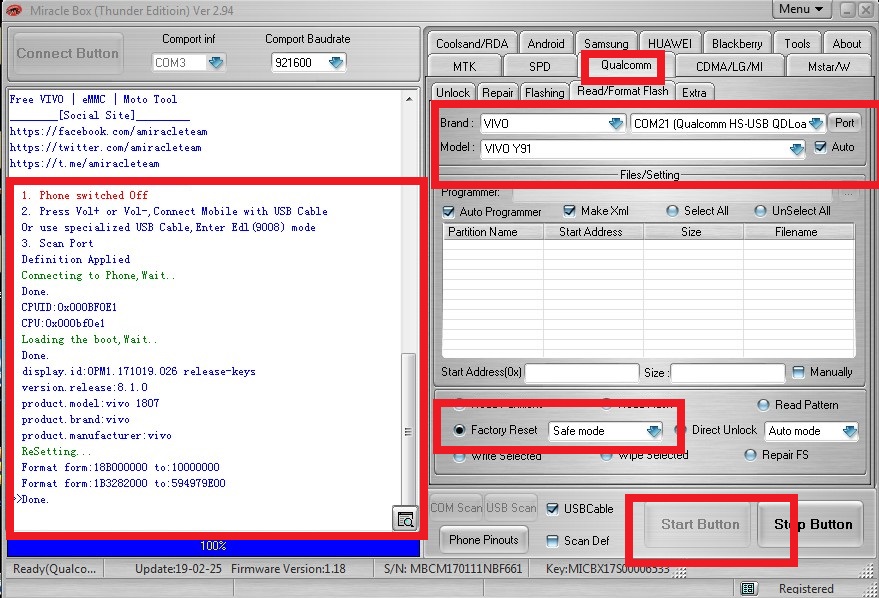Switch to the Android tab
The height and width of the screenshot is (598, 879).
point(545,44)
